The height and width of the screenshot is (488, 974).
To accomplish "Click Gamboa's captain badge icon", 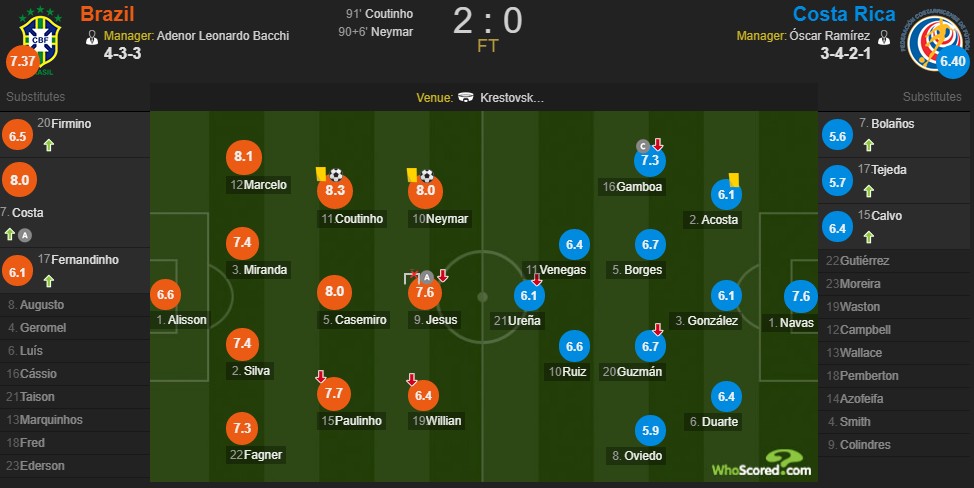I will 645,147.
